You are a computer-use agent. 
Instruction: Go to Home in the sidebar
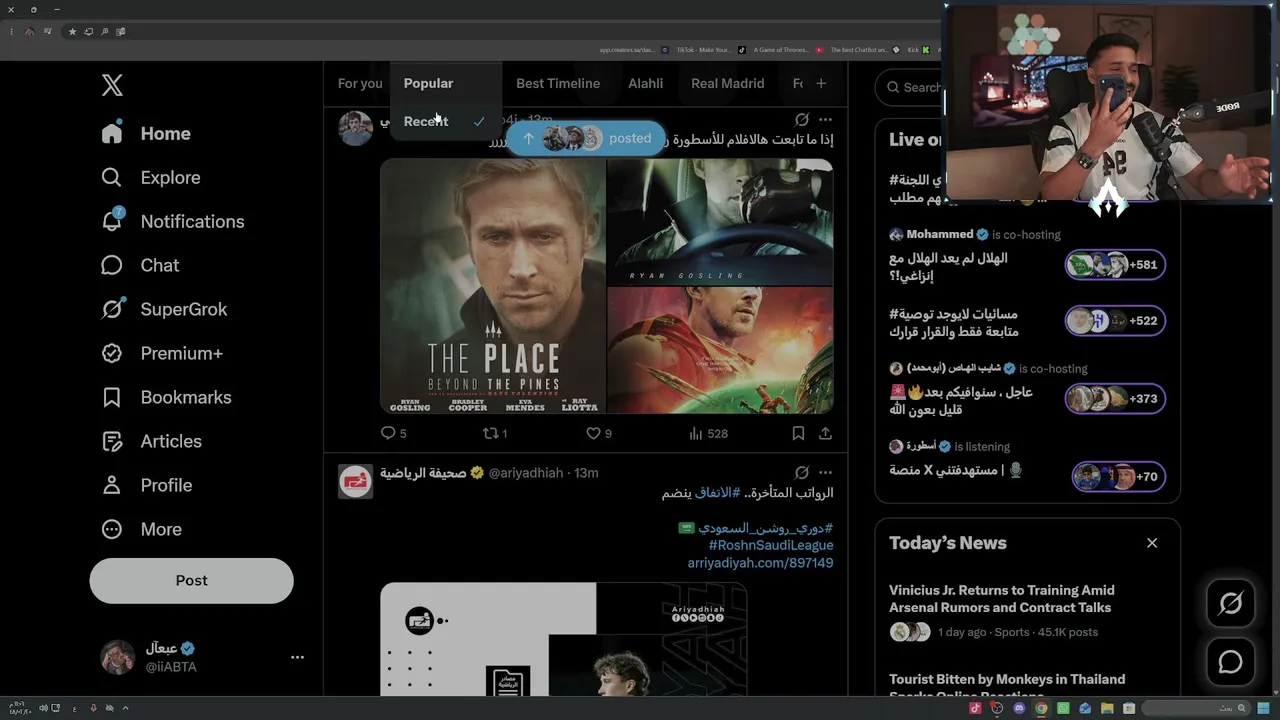click(x=146, y=133)
